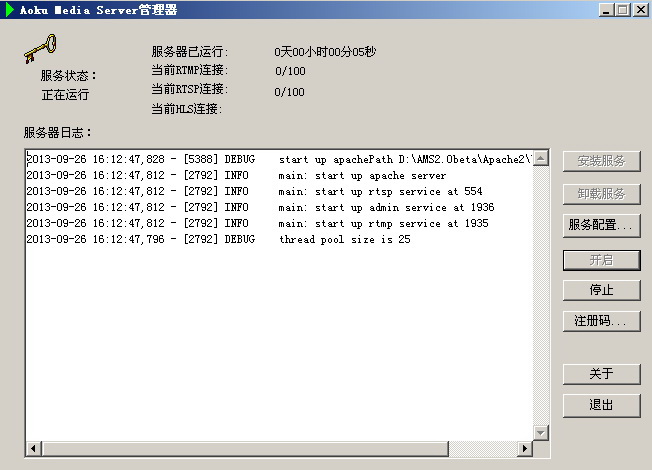652x470 pixels.
Task: Click the 开启 start button
Action: point(601,260)
